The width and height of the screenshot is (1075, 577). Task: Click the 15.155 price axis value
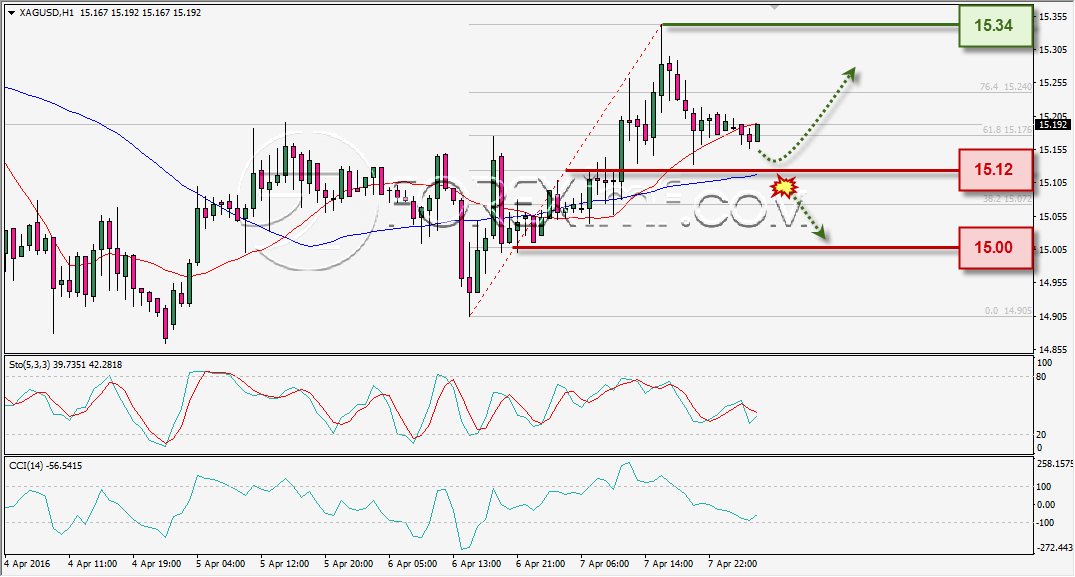pos(1053,149)
